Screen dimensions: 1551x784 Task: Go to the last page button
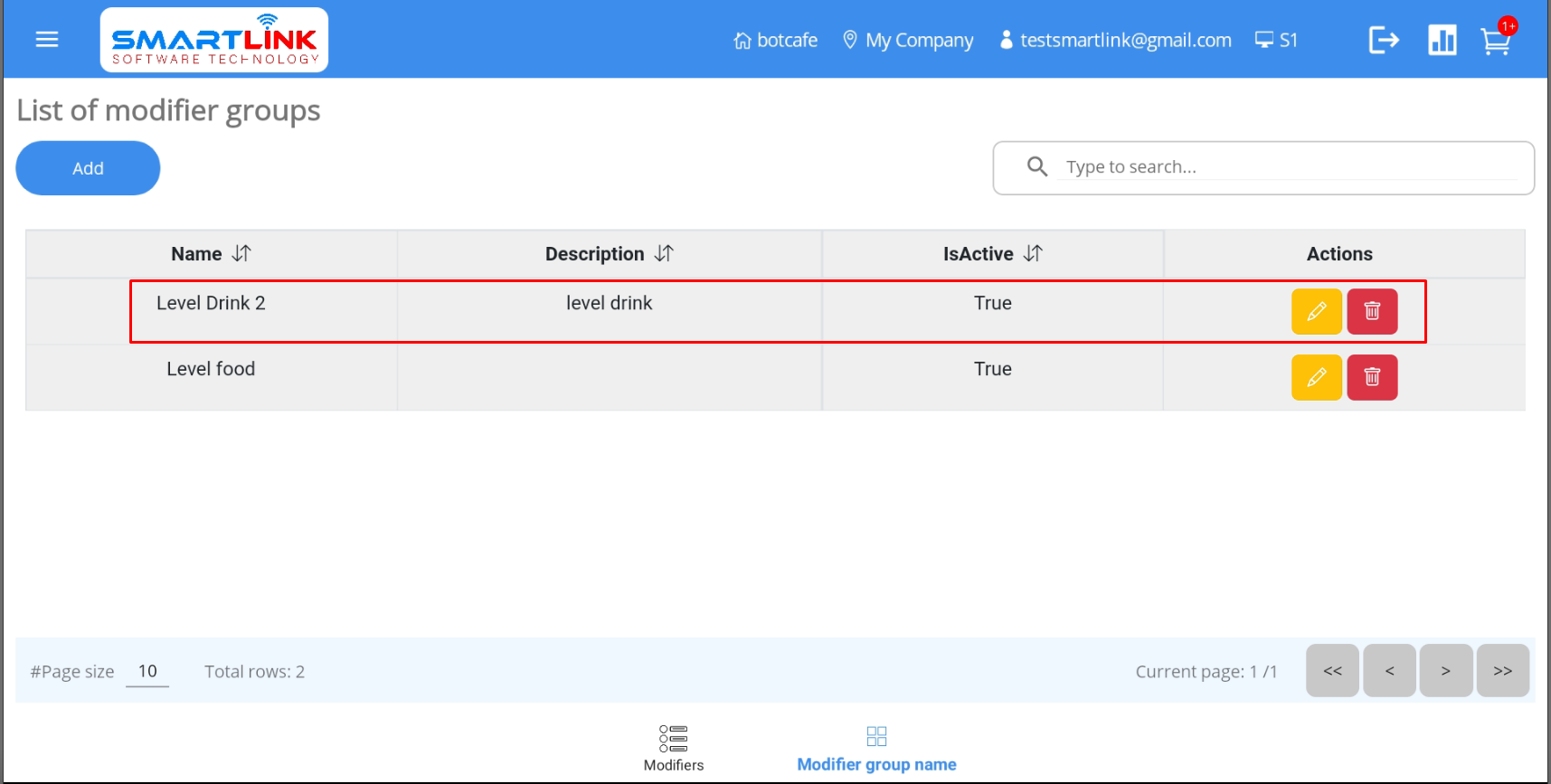pyautogui.click(x=1502, y=671)
